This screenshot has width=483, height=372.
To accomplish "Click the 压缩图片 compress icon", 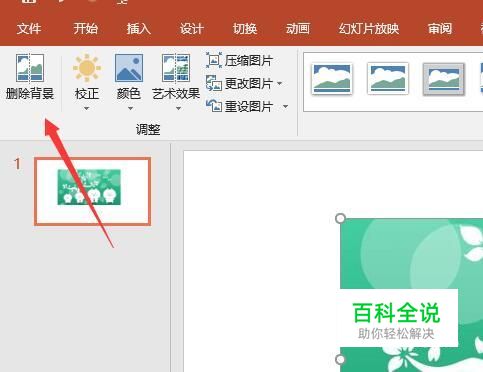I will click(214, 60).
